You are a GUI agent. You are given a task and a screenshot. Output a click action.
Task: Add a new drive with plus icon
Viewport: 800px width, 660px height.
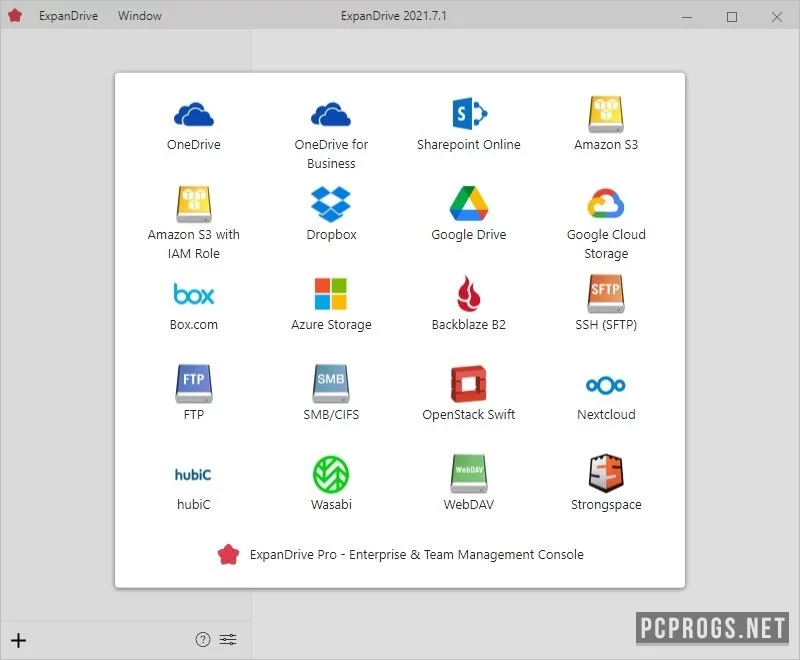[18, 640]
